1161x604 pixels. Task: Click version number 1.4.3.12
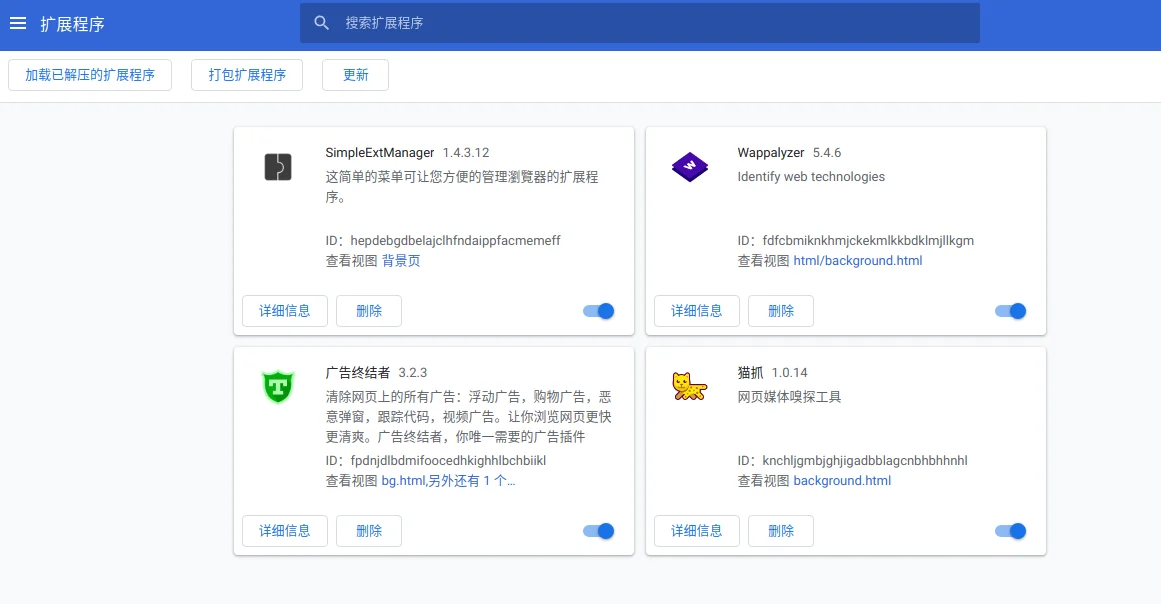pyautogui.click(x=466, y=152)
